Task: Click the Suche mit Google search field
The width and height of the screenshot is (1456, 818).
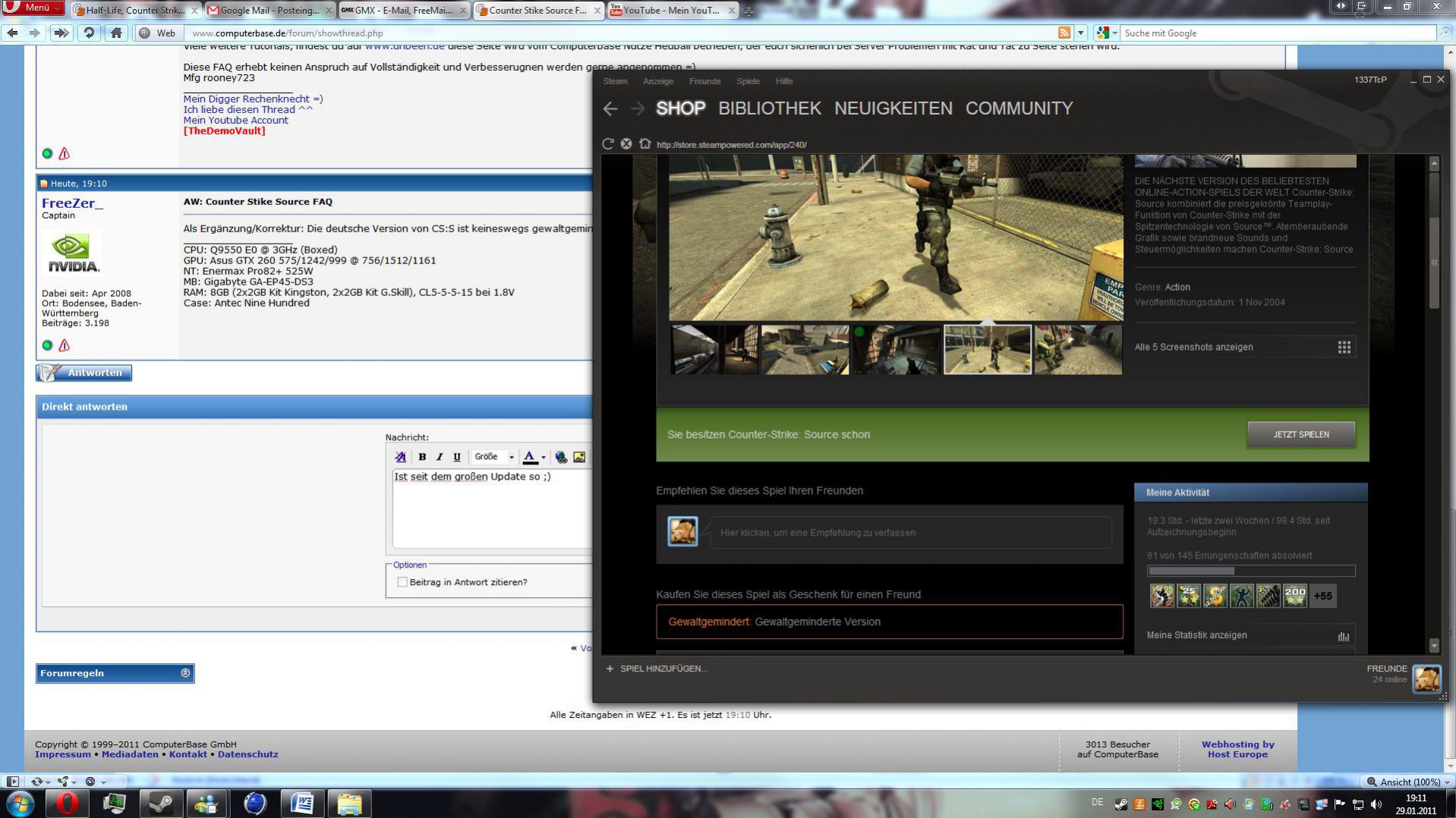Action: 1279,33
